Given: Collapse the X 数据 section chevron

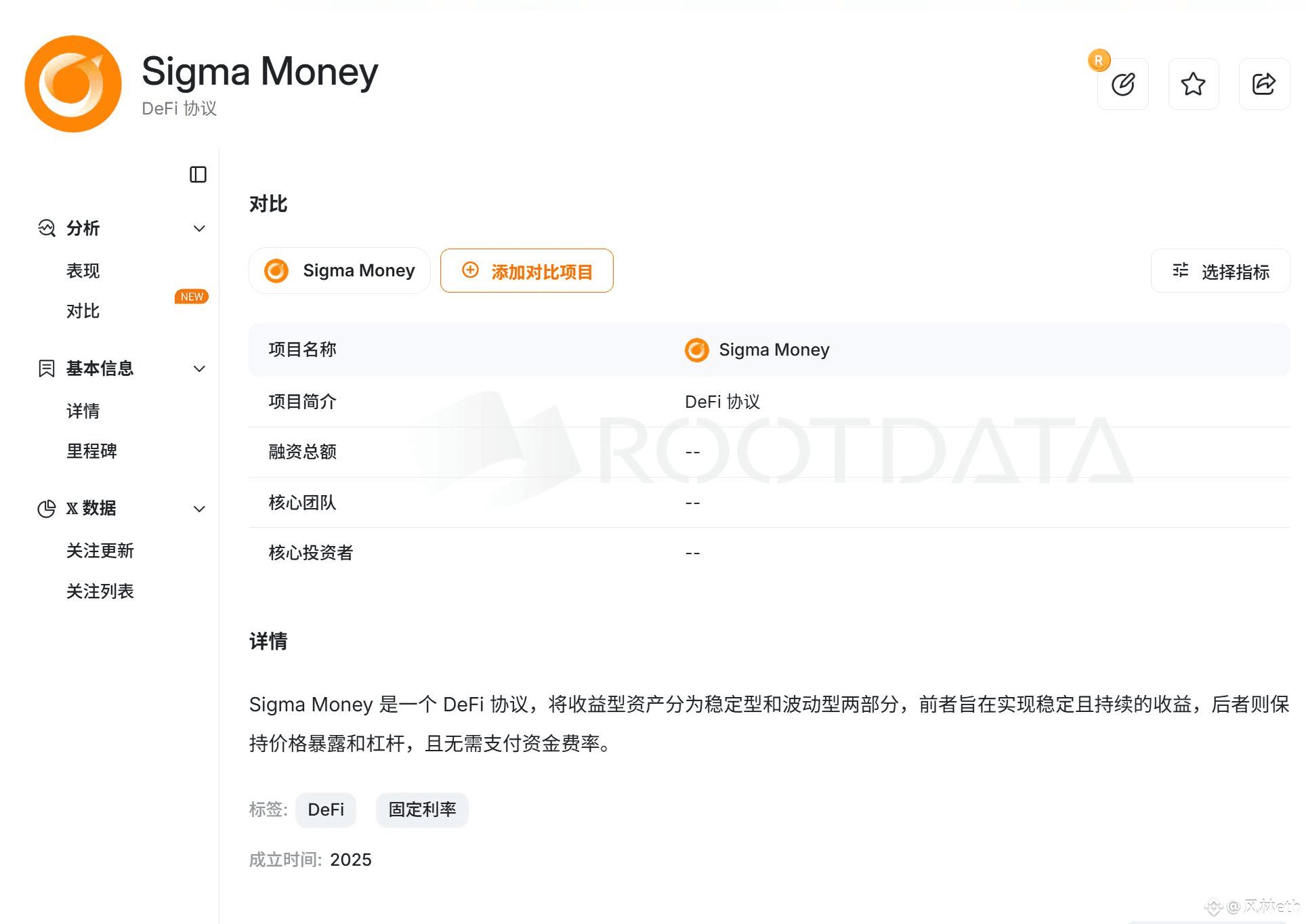Looking at the screenshot, I should point(199,509).
